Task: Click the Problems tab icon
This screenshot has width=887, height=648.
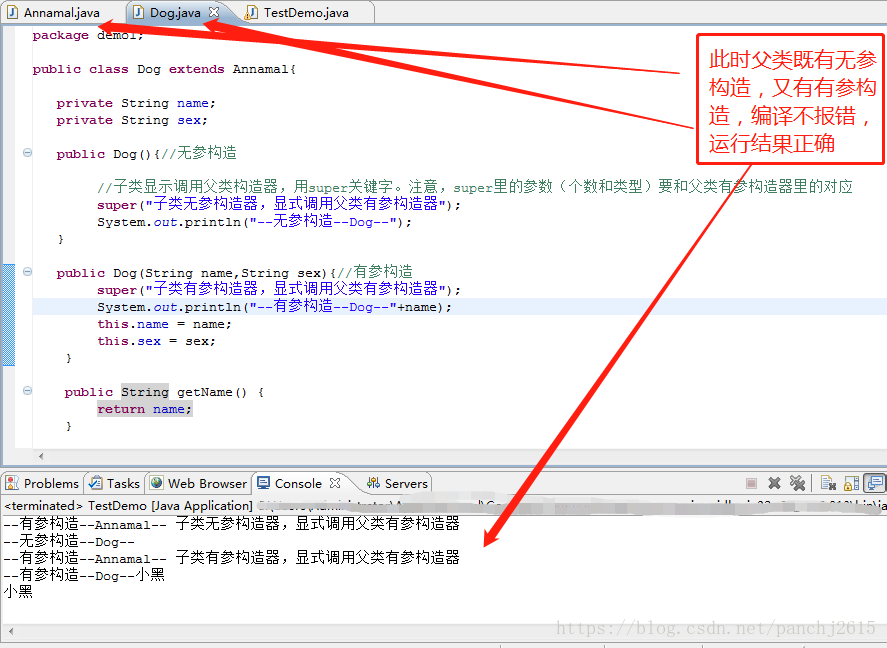Action: [12, 483]
